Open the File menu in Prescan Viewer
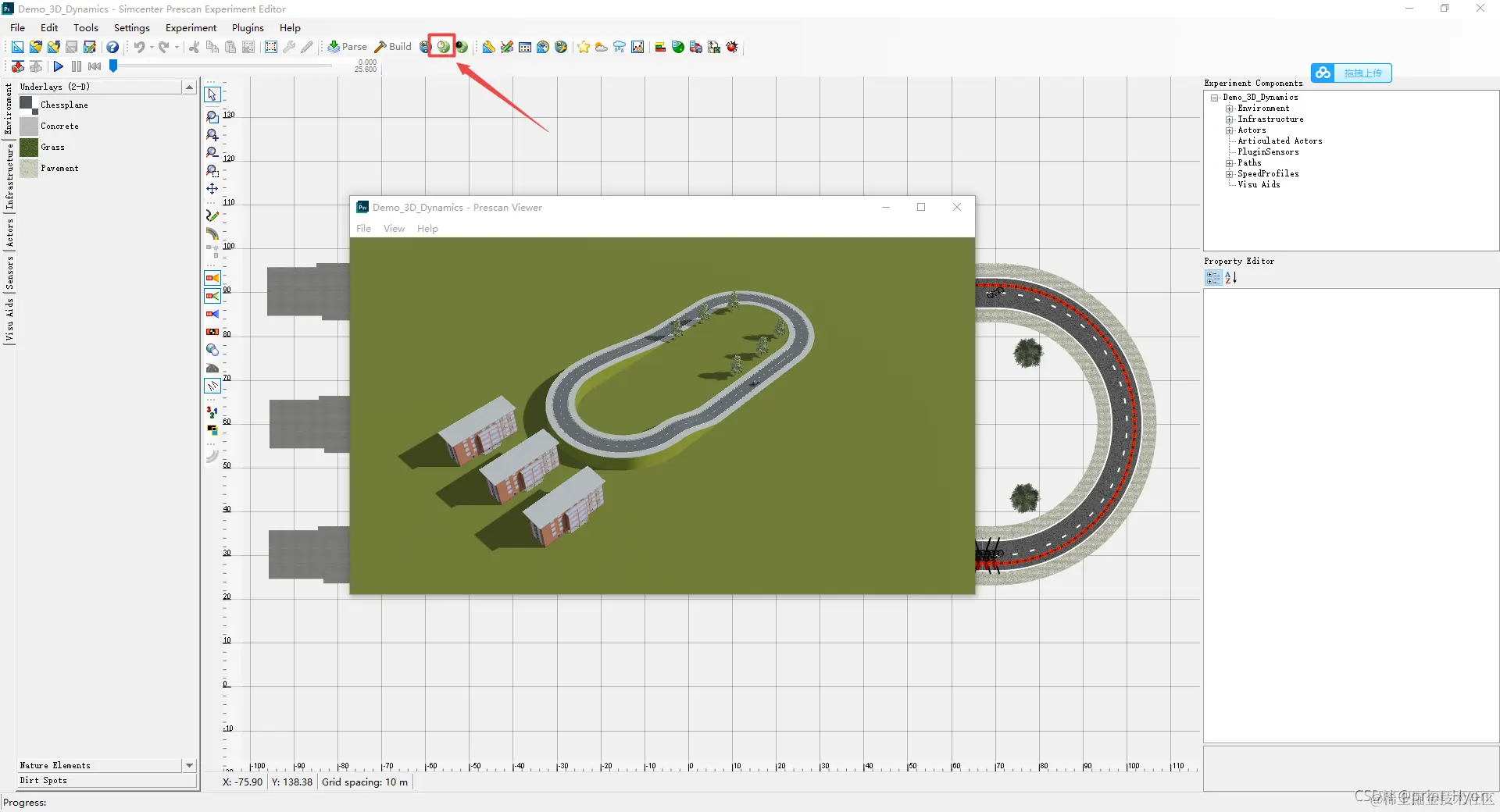This screenshot has width=1500, height=812. [x=363, y=229]
